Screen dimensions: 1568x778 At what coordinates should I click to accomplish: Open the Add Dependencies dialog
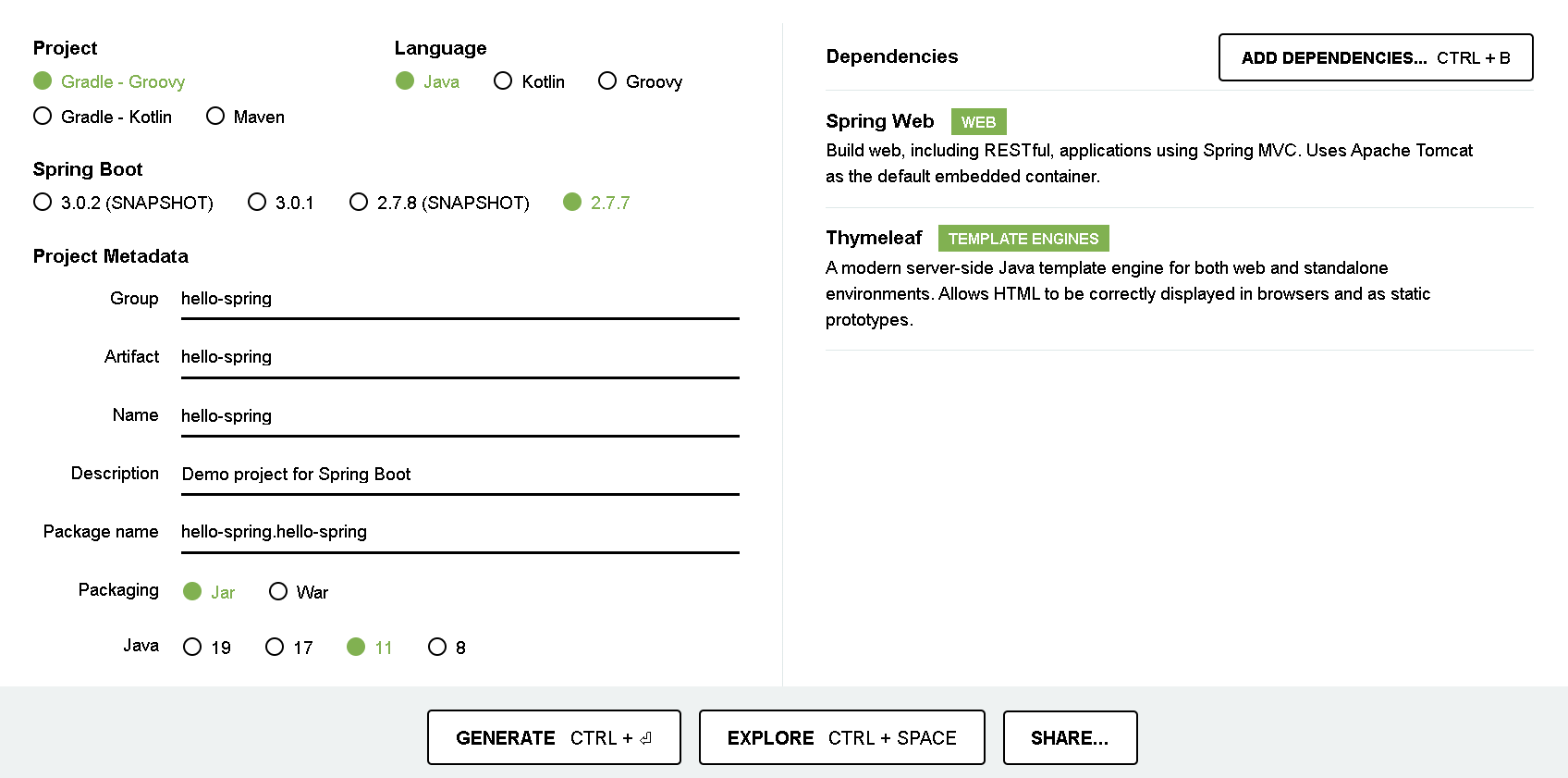pos(1376,57)
